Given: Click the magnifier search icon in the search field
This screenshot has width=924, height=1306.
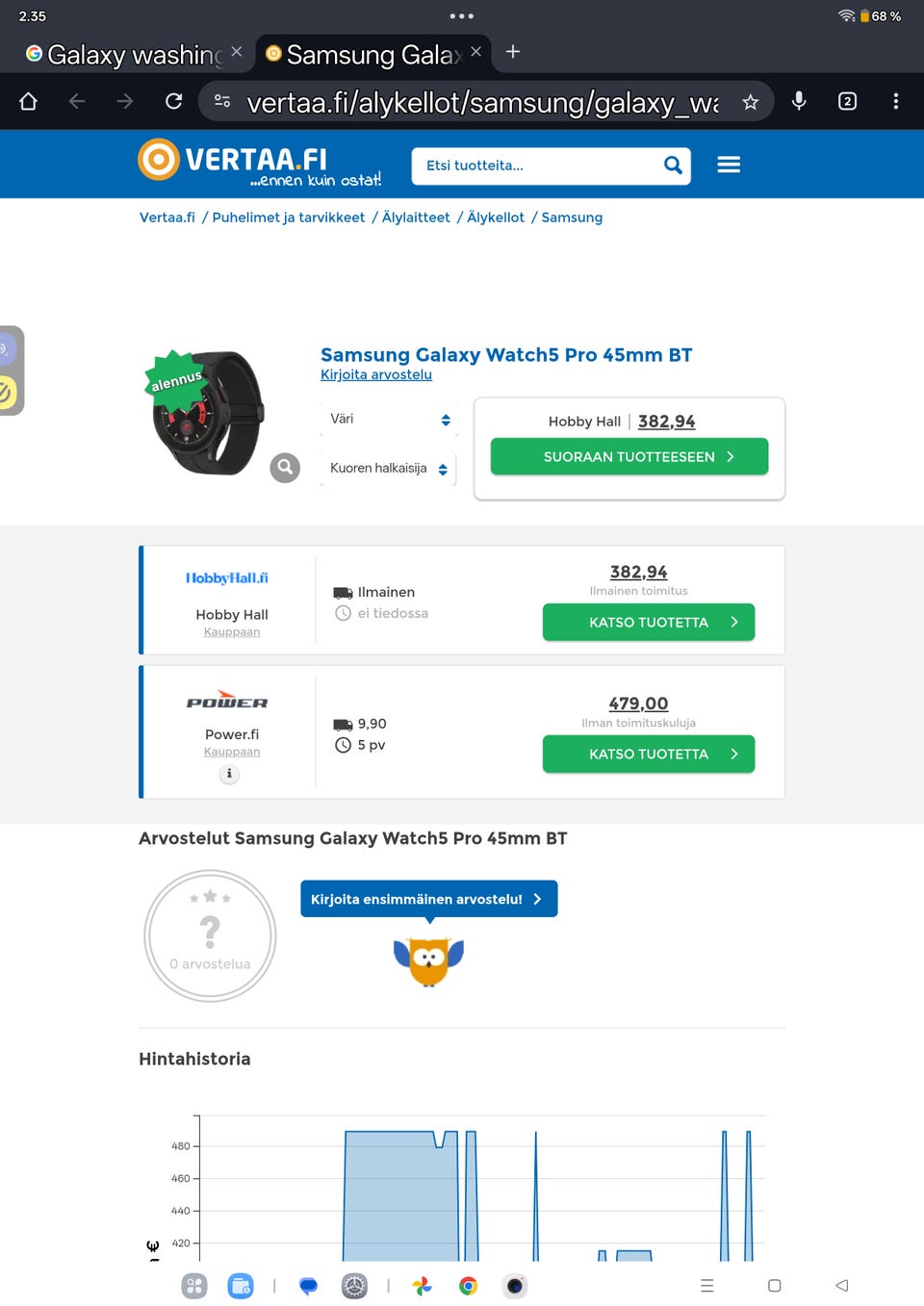Looking at the screenshot, I should 673,166.
